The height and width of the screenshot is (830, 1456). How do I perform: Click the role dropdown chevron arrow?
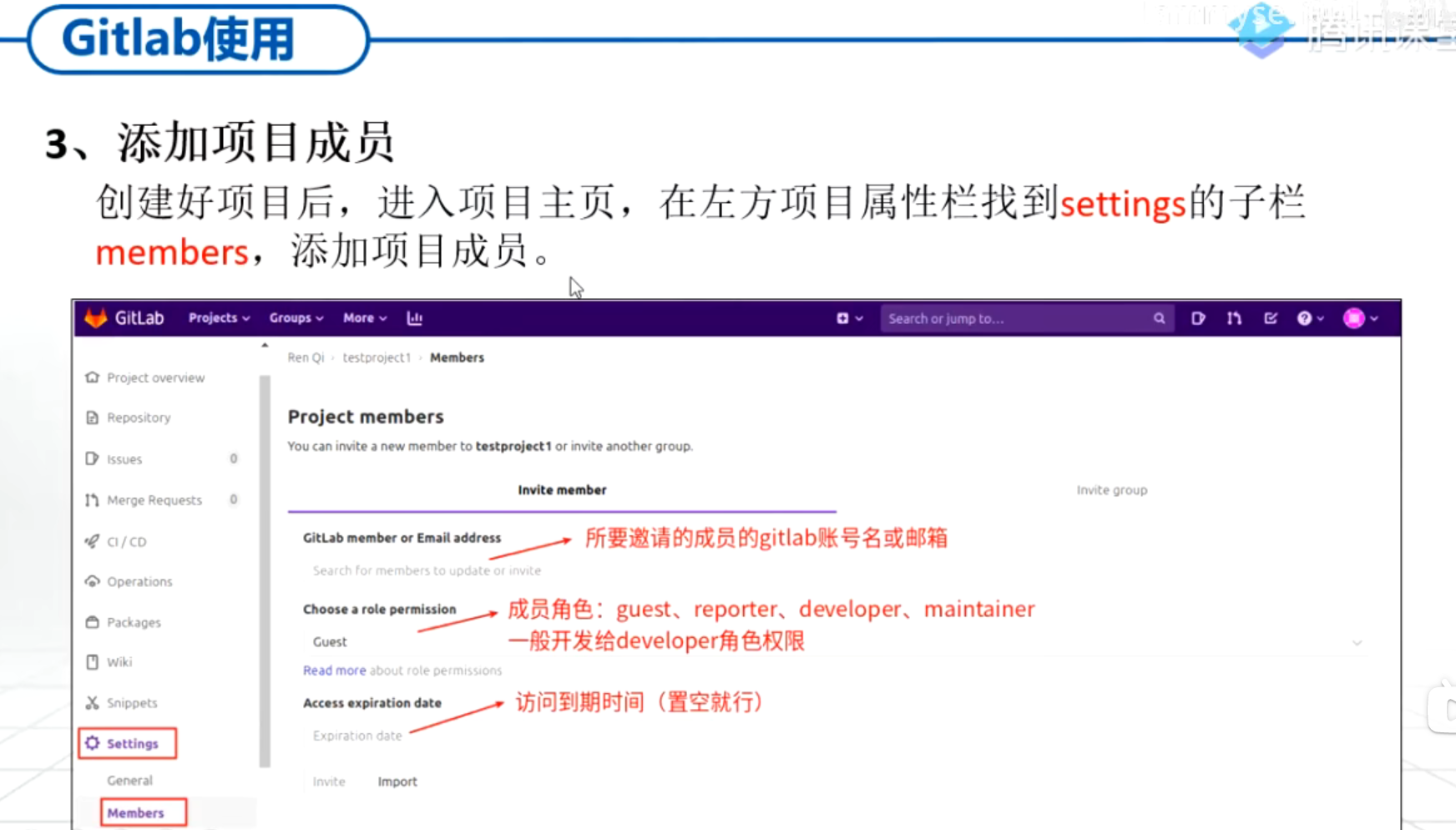[1357, 643]
